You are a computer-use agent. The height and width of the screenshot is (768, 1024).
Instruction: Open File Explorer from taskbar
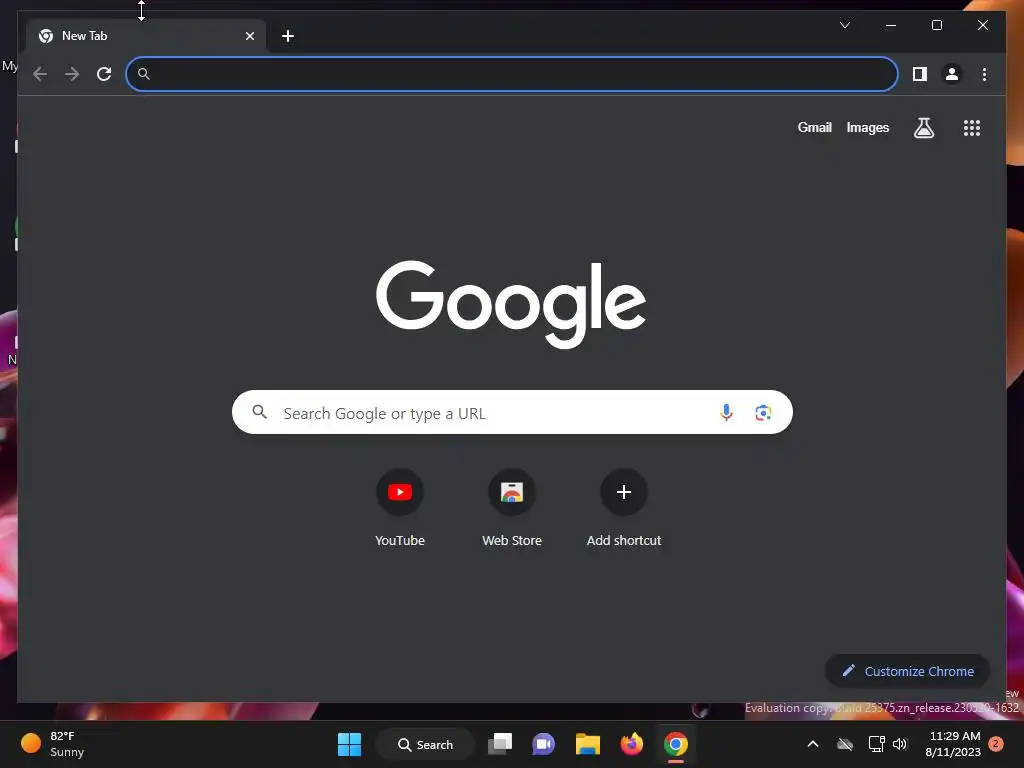click(x=587, y=744)
